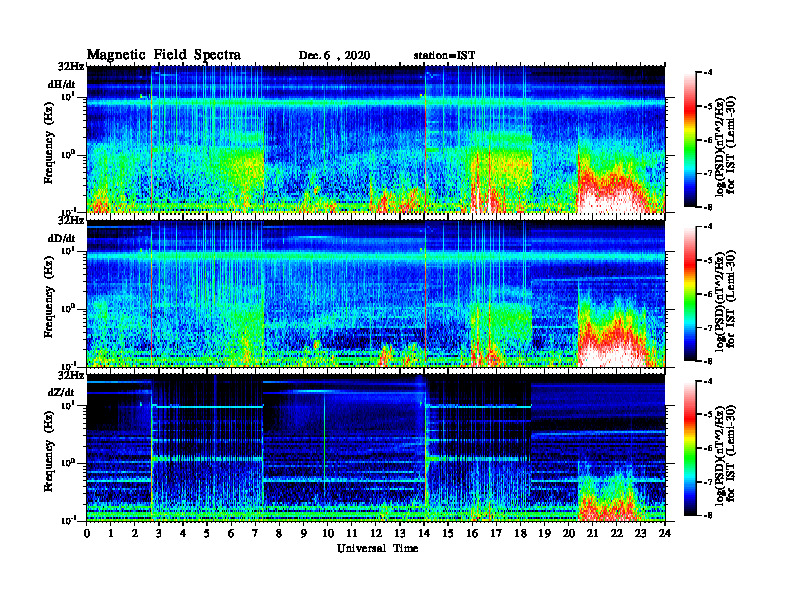Click the '-8' tick on dH/dt colorbar

point(709,207)
